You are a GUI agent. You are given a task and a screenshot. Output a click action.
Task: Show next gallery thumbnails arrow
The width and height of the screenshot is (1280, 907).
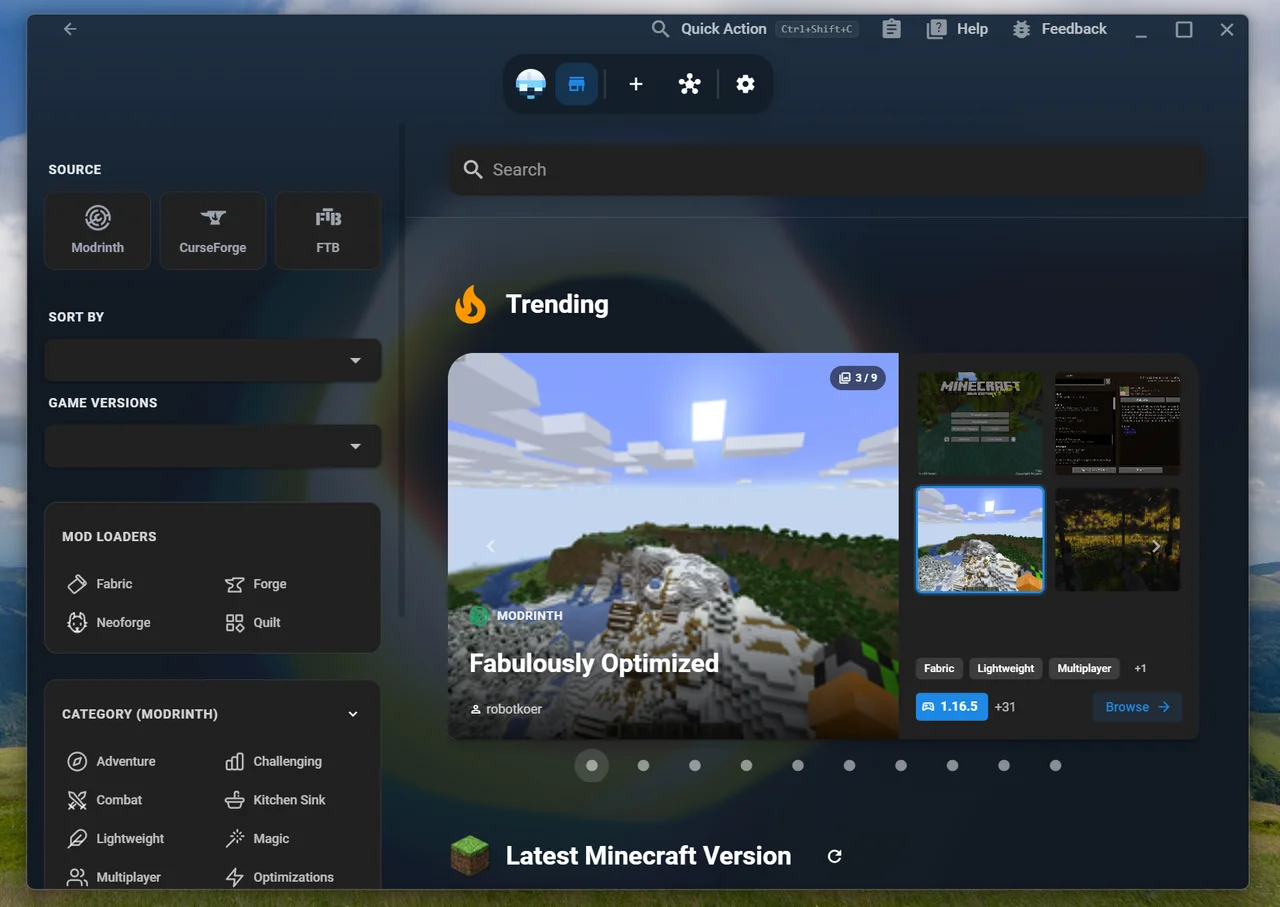click(x=1155, y=546)
